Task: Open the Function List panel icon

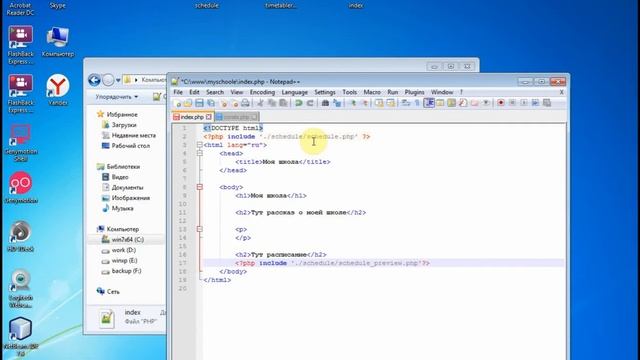Action: (462, 103)
